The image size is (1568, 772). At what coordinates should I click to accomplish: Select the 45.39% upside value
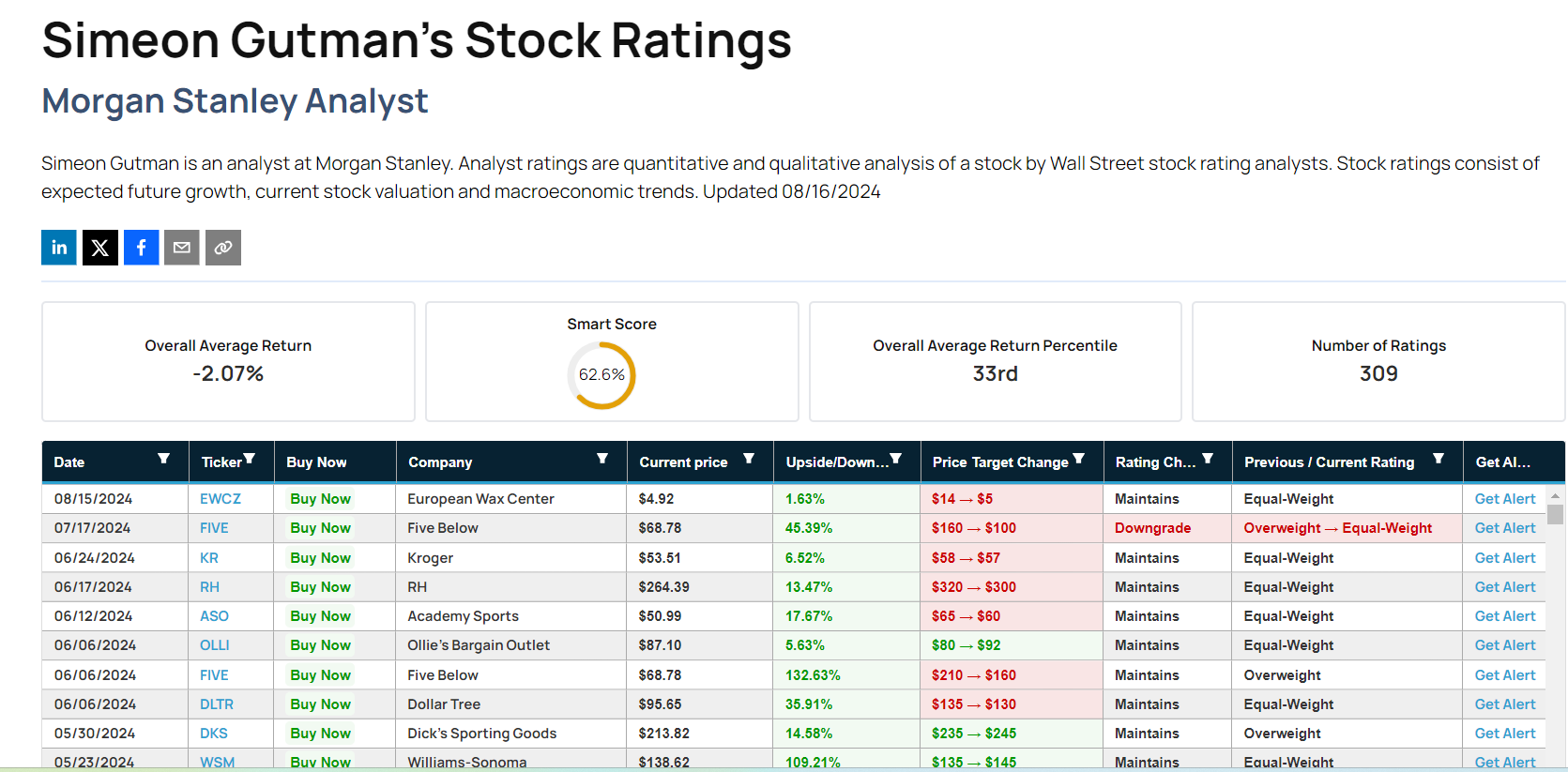[x=808, y=528]
